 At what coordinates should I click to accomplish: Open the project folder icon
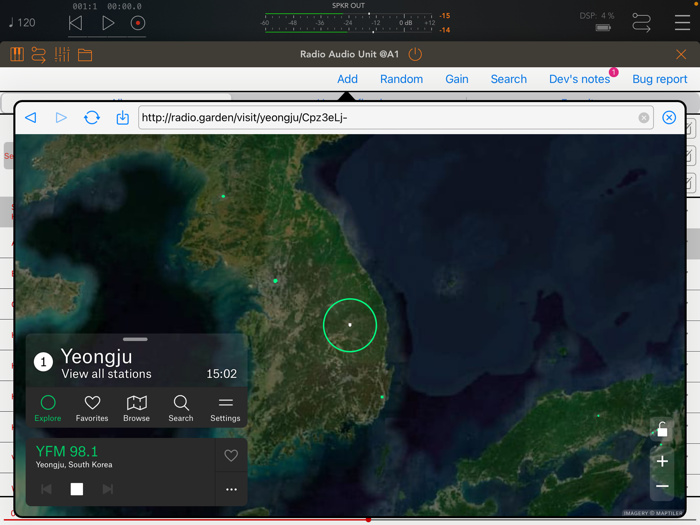tap(85, 55)
